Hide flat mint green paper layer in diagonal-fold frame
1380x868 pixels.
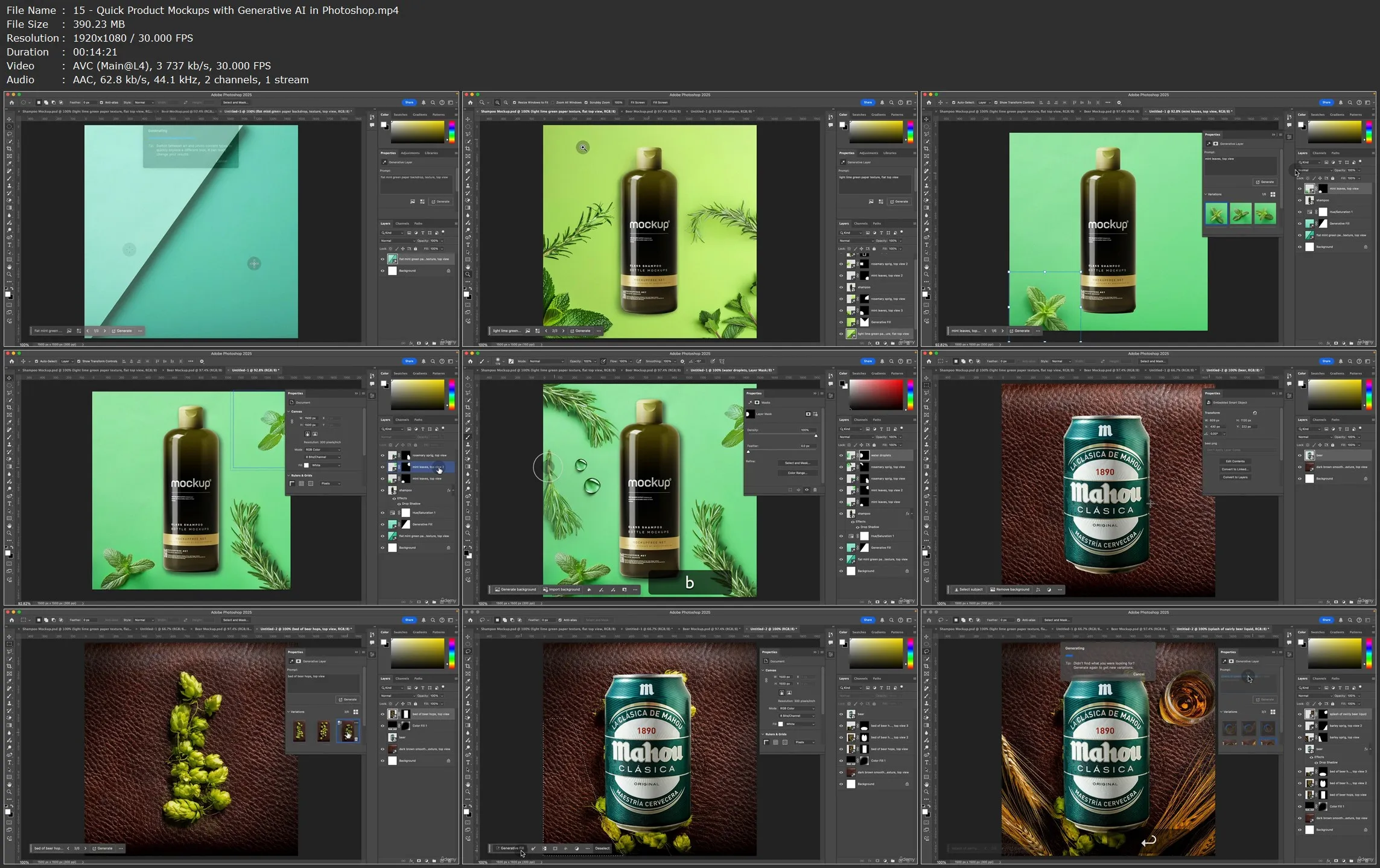[382, 259]
